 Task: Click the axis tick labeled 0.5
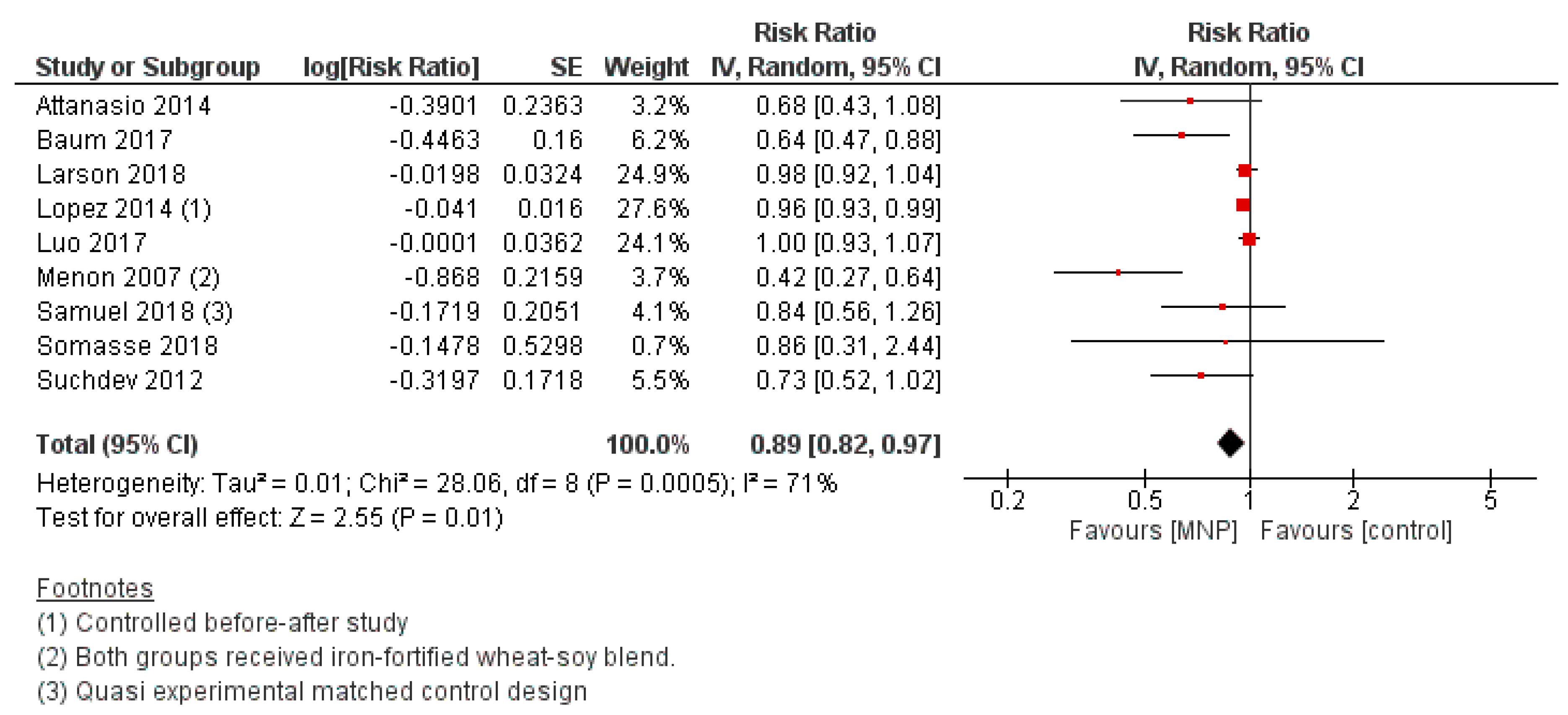[x=1144, y=500]
